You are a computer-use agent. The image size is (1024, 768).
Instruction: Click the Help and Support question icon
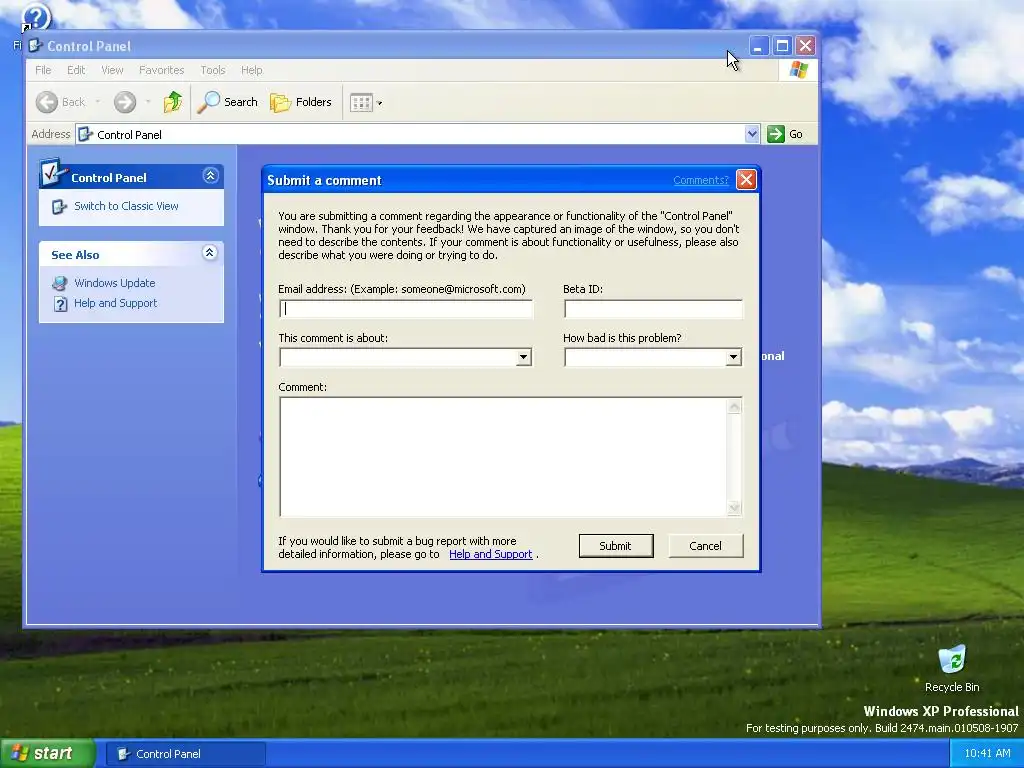click(60, 304)
